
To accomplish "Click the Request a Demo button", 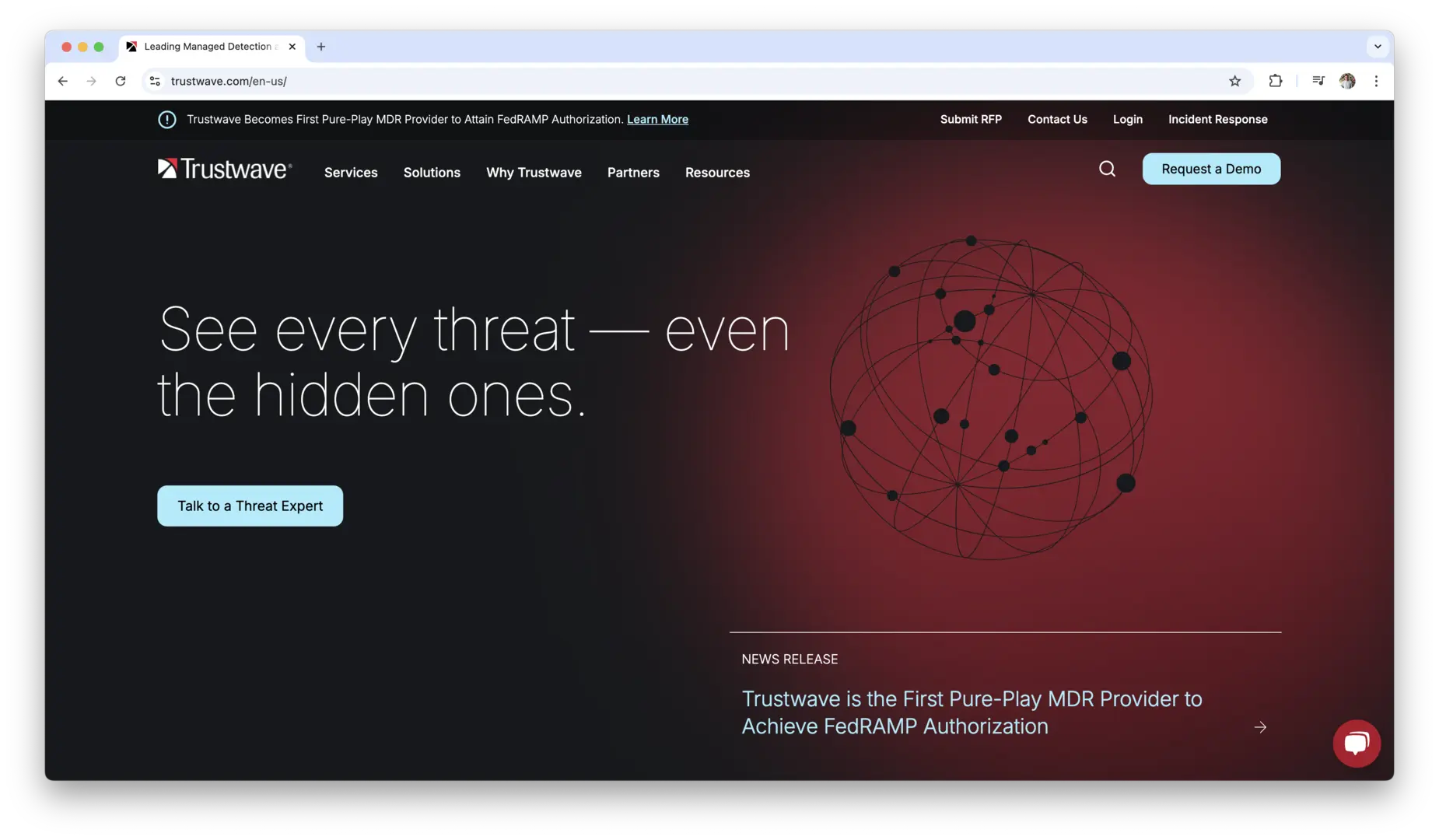I will 1211,169.
